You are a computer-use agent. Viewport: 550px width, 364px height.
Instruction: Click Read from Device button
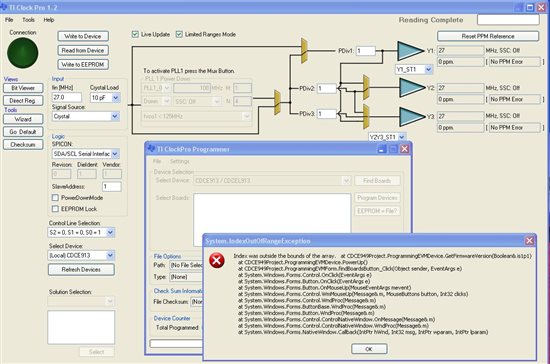(83, 50)
